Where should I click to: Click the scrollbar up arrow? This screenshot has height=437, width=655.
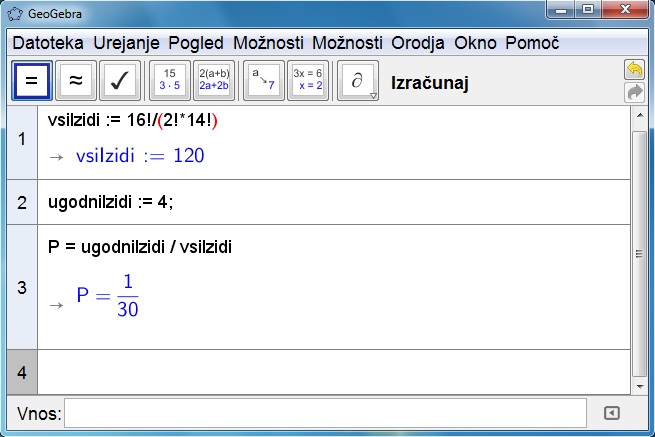coord(640,115)
